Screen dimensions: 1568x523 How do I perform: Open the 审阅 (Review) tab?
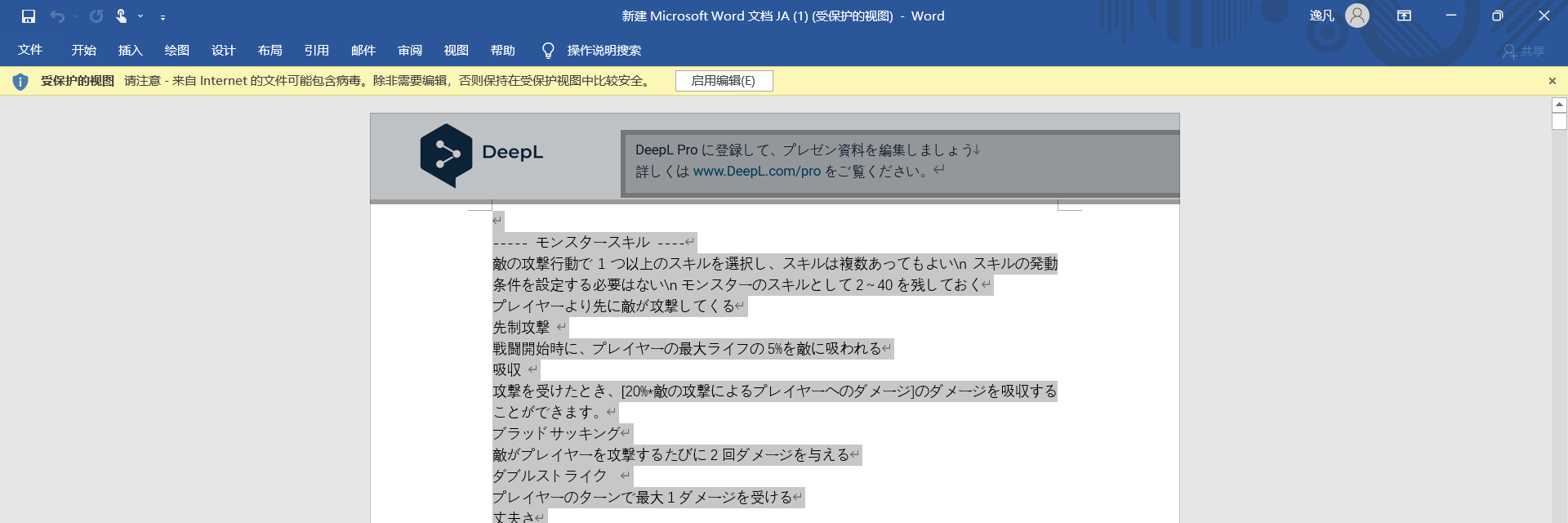pos(410,51)
